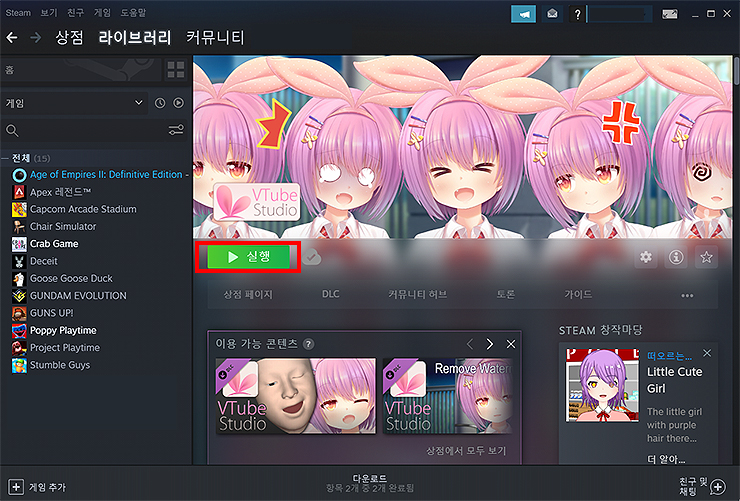Switch library to grid collections view
The height and width of the screenshot is (501, 740).
tap(176, 70)
